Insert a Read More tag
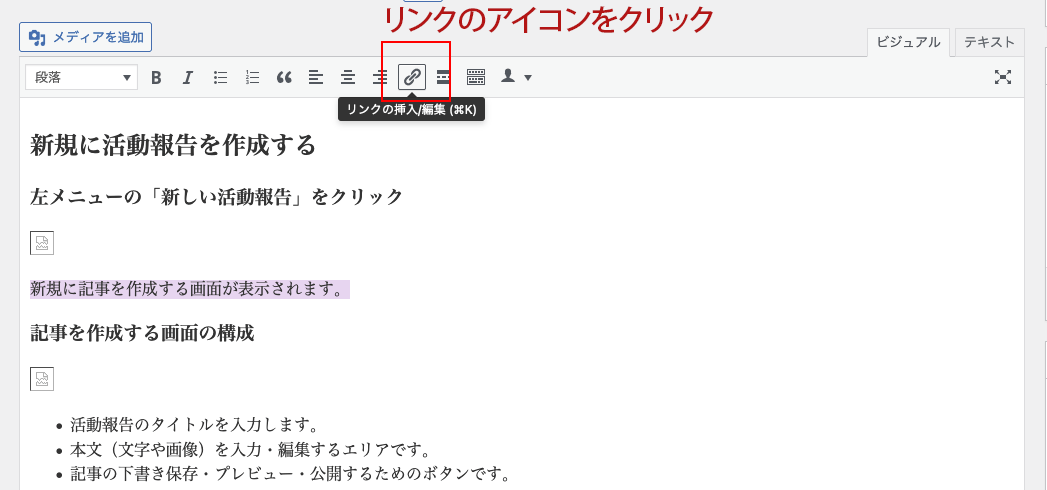This screenshot has width=1047, height=490. coord(443,77)
